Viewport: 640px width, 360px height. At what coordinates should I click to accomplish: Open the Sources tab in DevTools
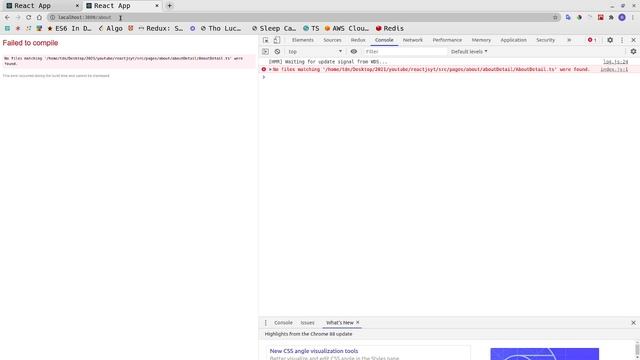332,40
